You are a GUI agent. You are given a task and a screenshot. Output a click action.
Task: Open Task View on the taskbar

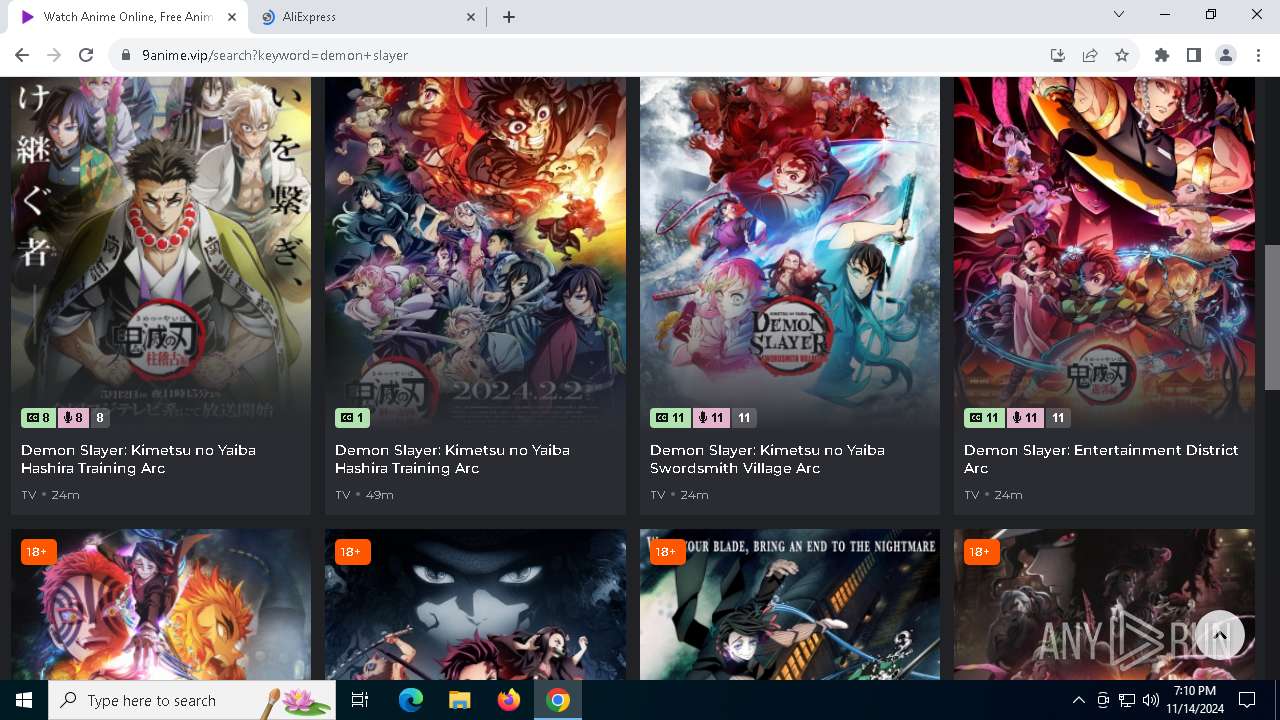point(360,700)
